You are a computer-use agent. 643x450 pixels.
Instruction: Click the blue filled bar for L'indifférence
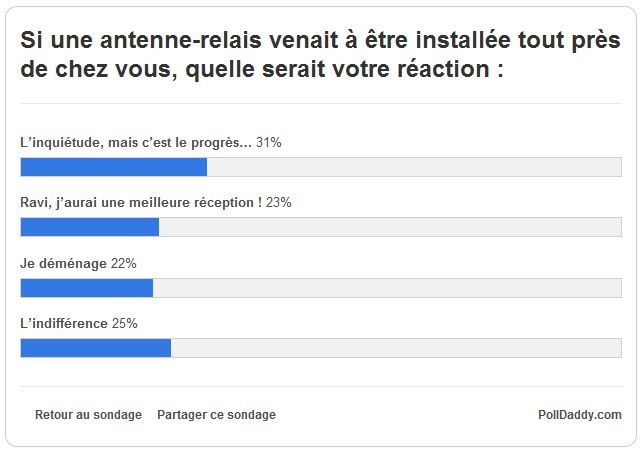click(x=95, y=348)
